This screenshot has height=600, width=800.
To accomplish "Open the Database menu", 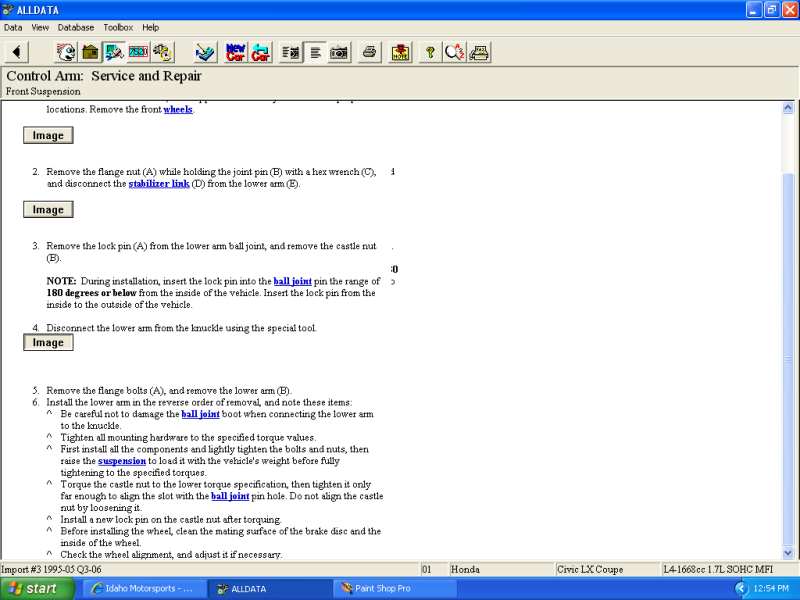I will point(76,27).
